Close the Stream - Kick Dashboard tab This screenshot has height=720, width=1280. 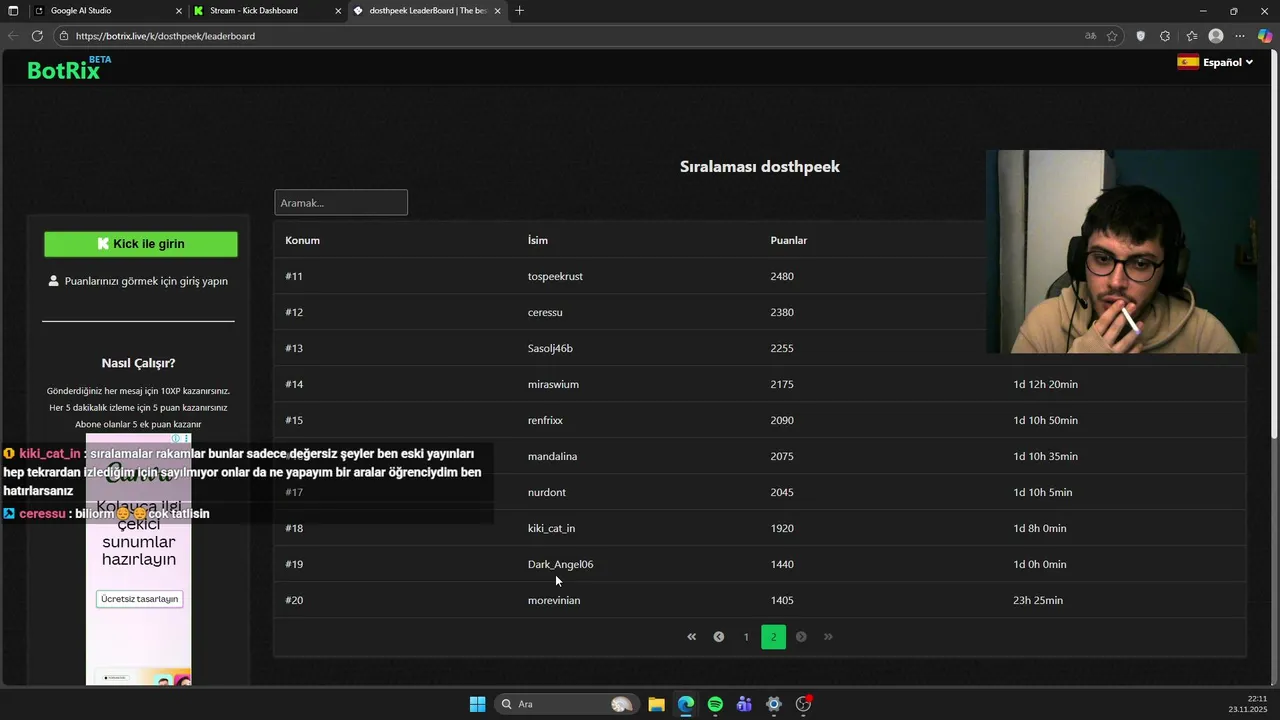pos(338,11)
